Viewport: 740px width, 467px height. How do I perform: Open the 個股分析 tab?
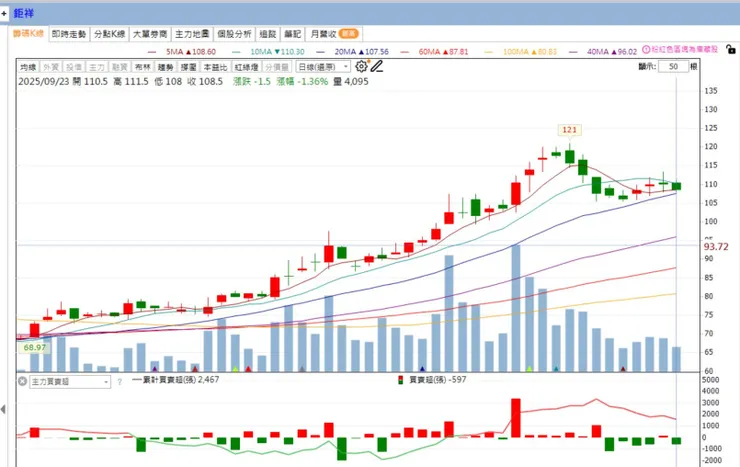coord(235,34)
